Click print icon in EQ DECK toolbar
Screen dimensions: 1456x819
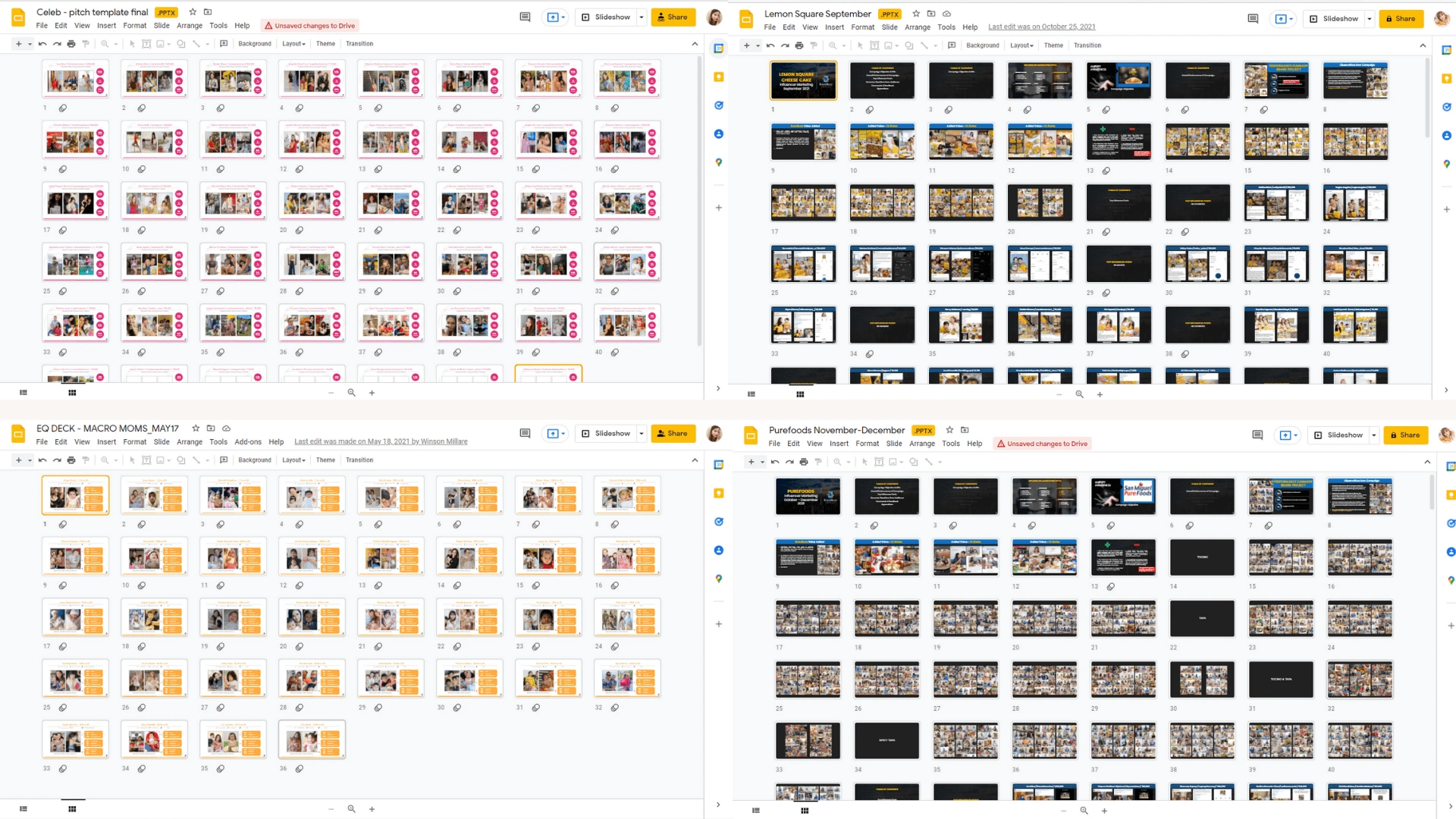(x=71, y=460)
